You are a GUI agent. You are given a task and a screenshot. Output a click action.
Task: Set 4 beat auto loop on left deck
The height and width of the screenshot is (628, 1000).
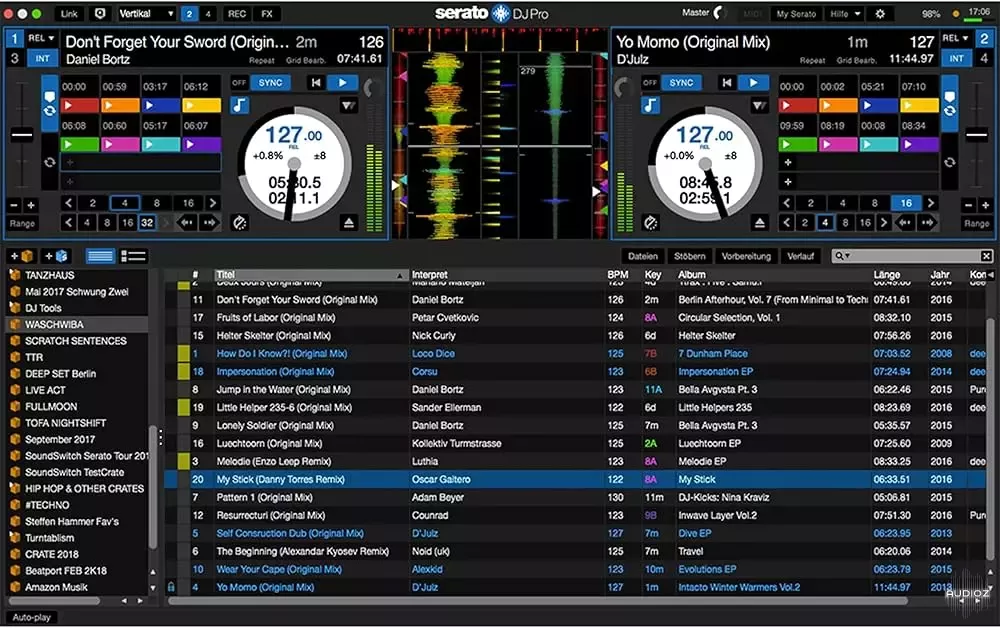(124, 203)
